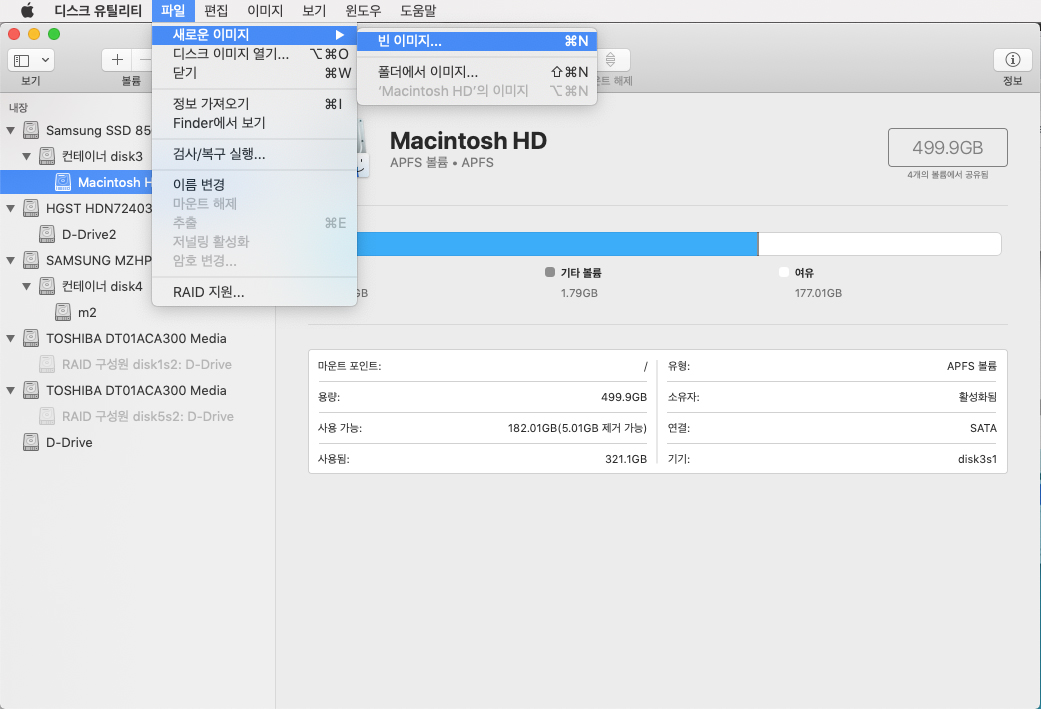Click the 177.01GB free value
This screenshot has width=1041, height=709.
(x=818, y=293)
